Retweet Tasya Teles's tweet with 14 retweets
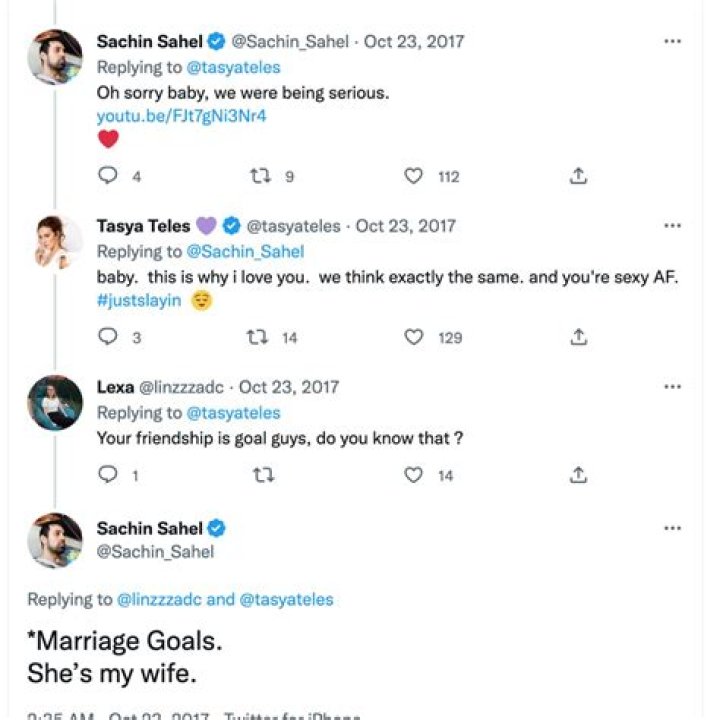Screen dimensions: 720x720 pyautogui.click(x=258, y=338)
